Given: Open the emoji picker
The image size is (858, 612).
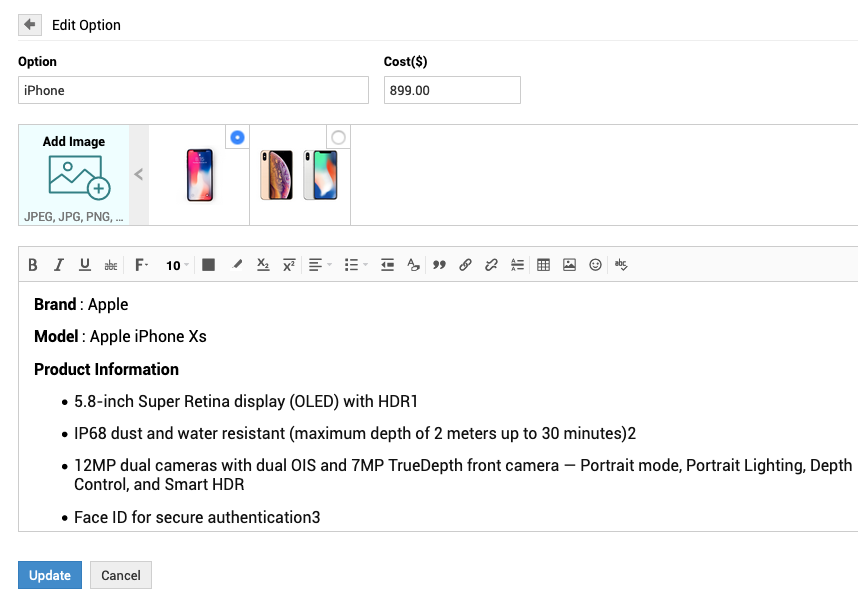Looking at the screenshot, I should [595, 265].
